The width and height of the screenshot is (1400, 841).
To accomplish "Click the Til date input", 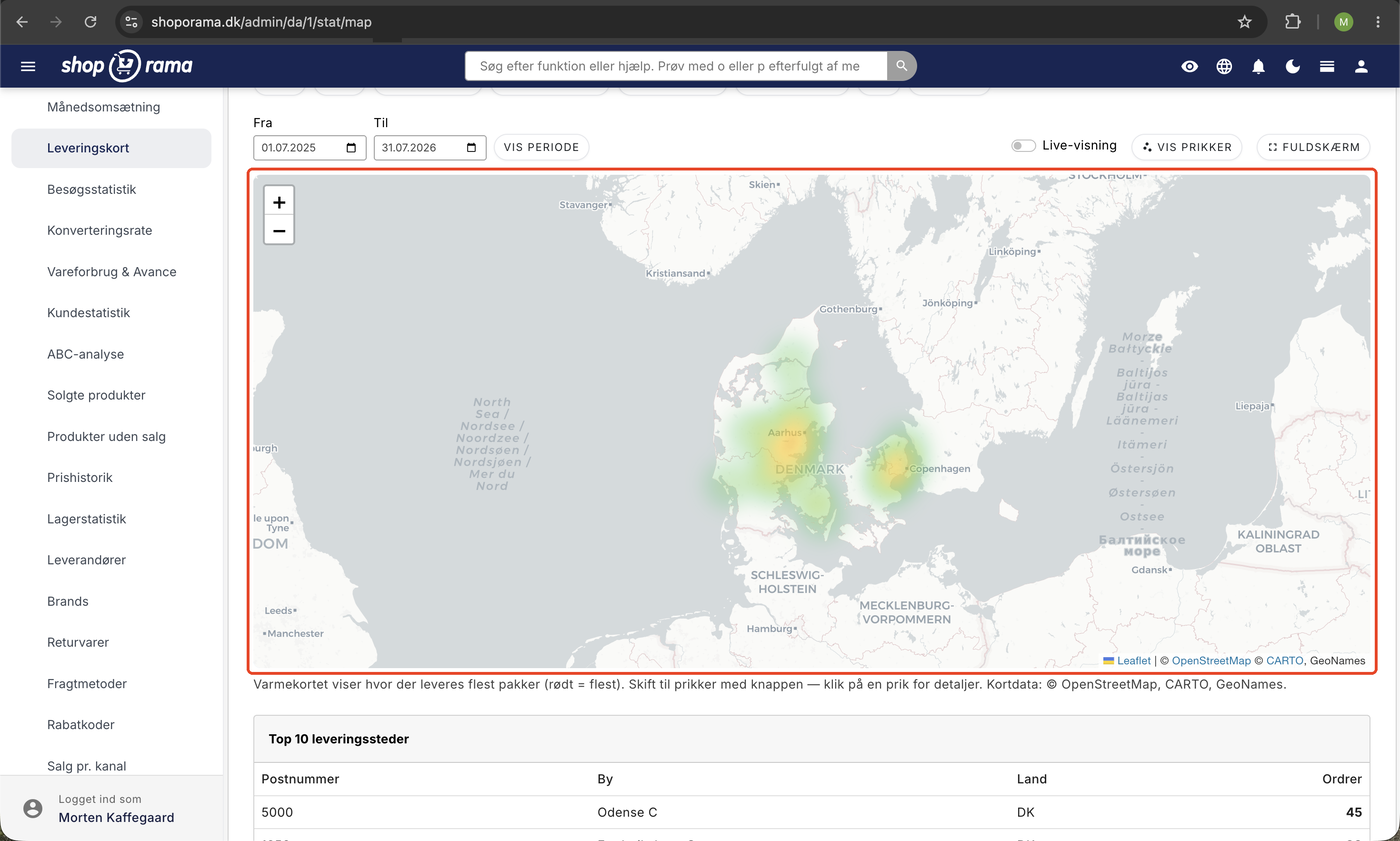I will (x=429, y=148).
